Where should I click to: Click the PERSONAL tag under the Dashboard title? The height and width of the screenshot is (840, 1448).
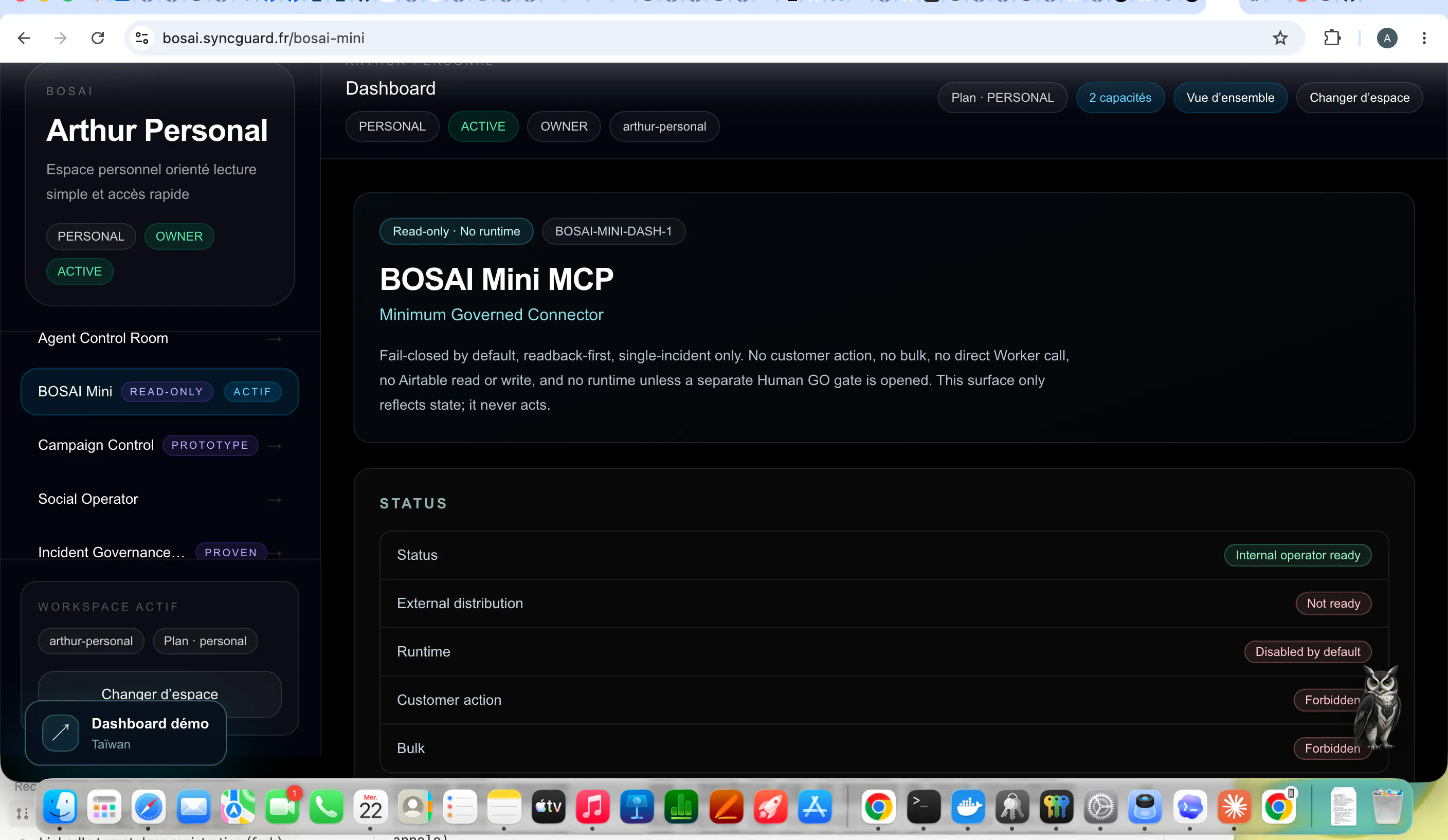(x=392, y=126)
